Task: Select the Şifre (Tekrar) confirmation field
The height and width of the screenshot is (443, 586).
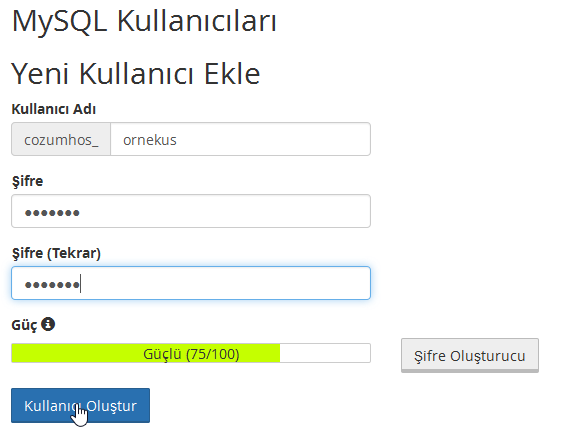Action: pos(191,283)
